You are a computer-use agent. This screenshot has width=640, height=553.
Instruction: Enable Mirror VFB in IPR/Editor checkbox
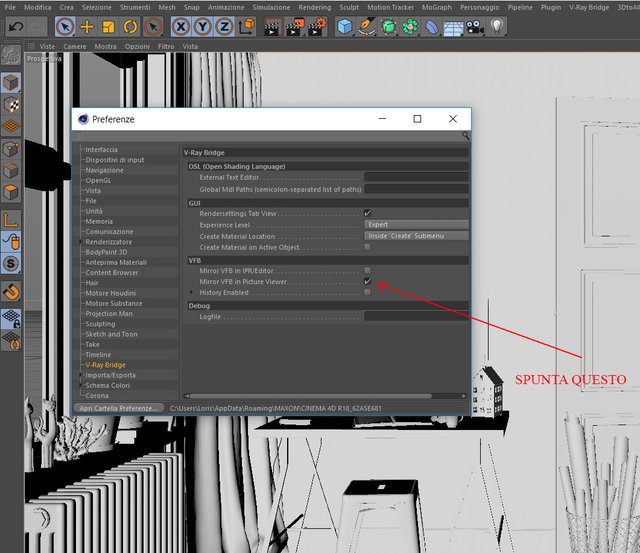368,270
